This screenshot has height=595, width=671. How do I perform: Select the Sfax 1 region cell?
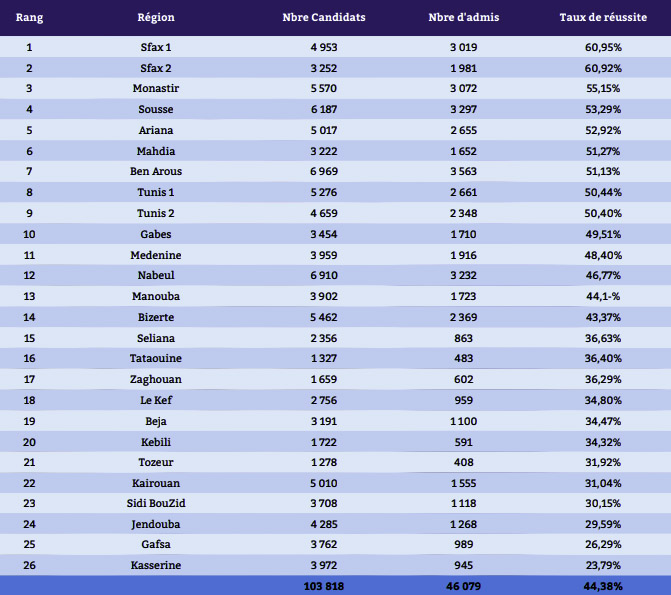156,47
